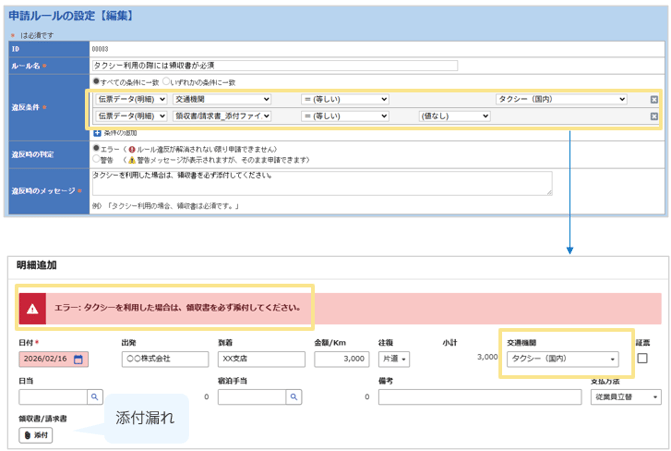Open second row 伝票データ(明細) dropdown
671x451 pixels.
click(131, 116)
